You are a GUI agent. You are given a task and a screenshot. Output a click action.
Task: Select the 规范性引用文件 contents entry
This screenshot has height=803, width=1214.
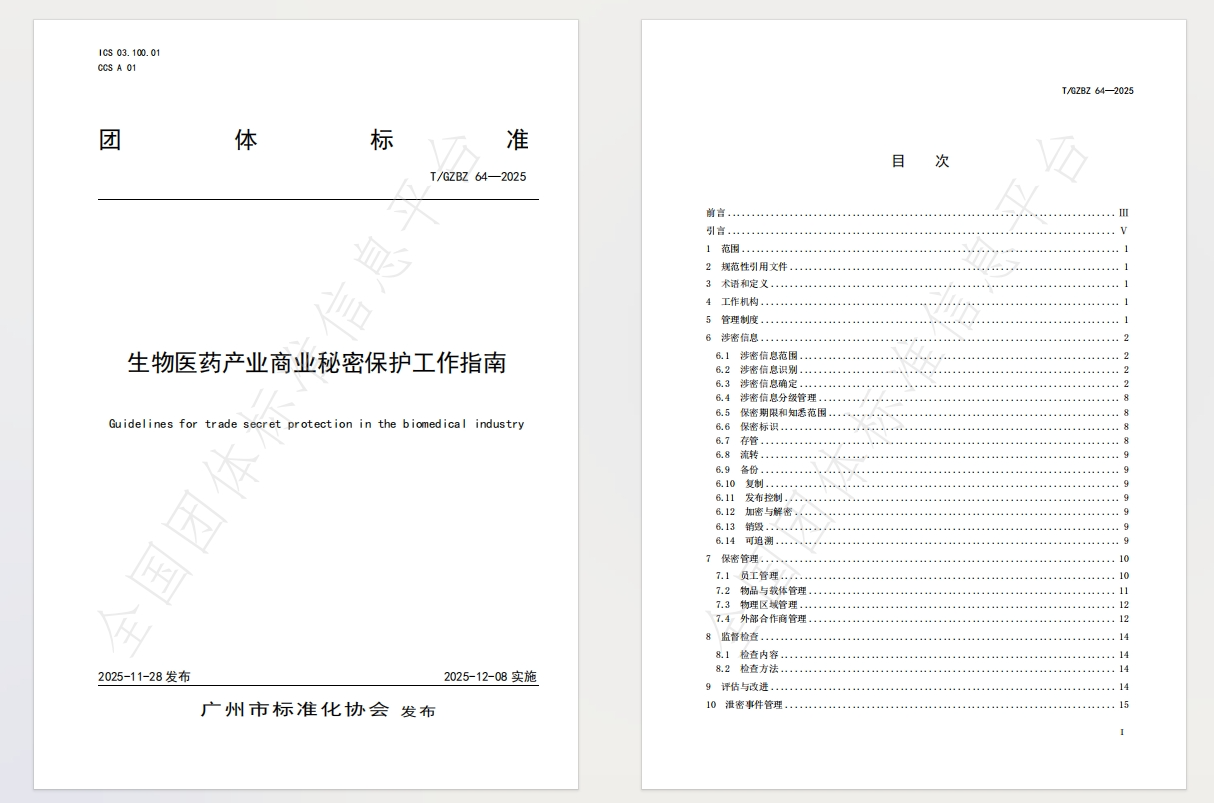(754, 267)
